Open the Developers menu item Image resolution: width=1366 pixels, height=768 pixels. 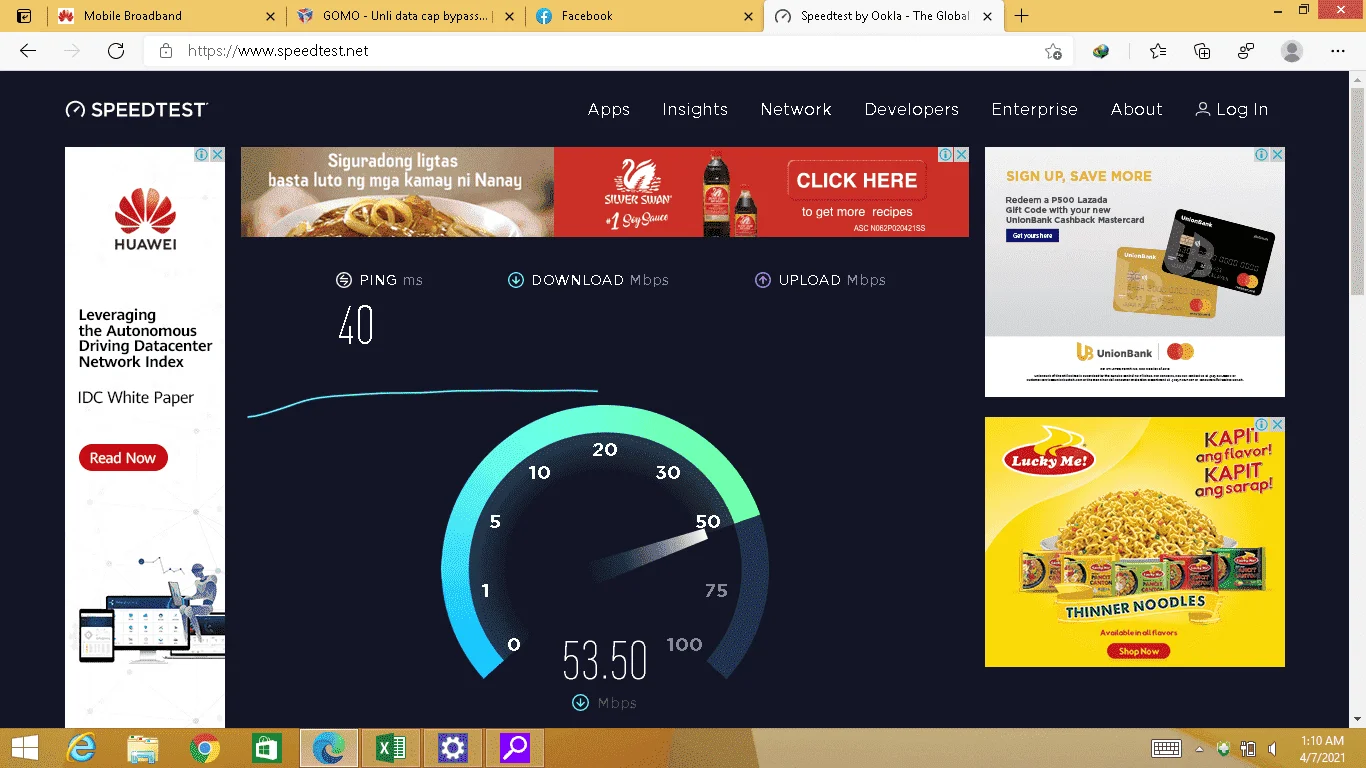tap(912, 110)
